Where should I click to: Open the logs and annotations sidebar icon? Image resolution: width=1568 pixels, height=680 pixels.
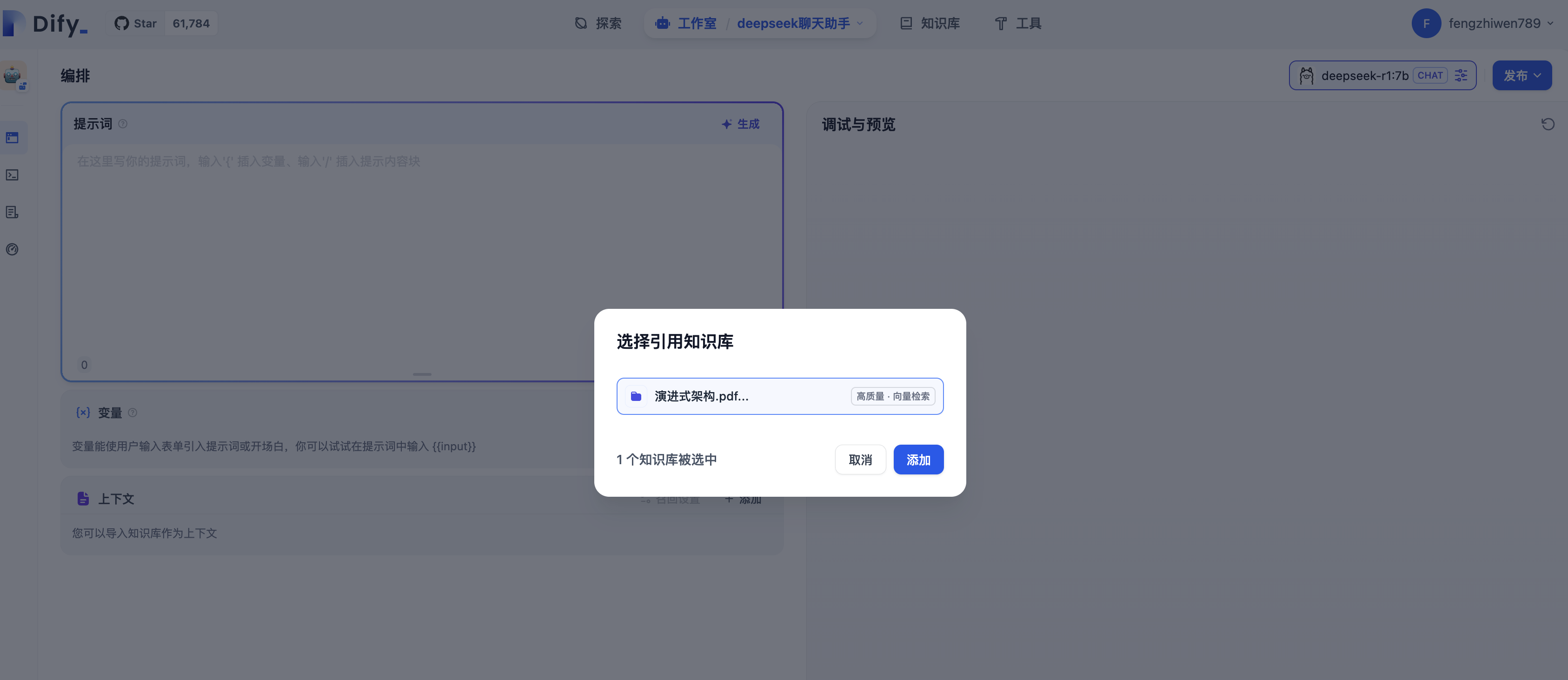click(12, 213)
